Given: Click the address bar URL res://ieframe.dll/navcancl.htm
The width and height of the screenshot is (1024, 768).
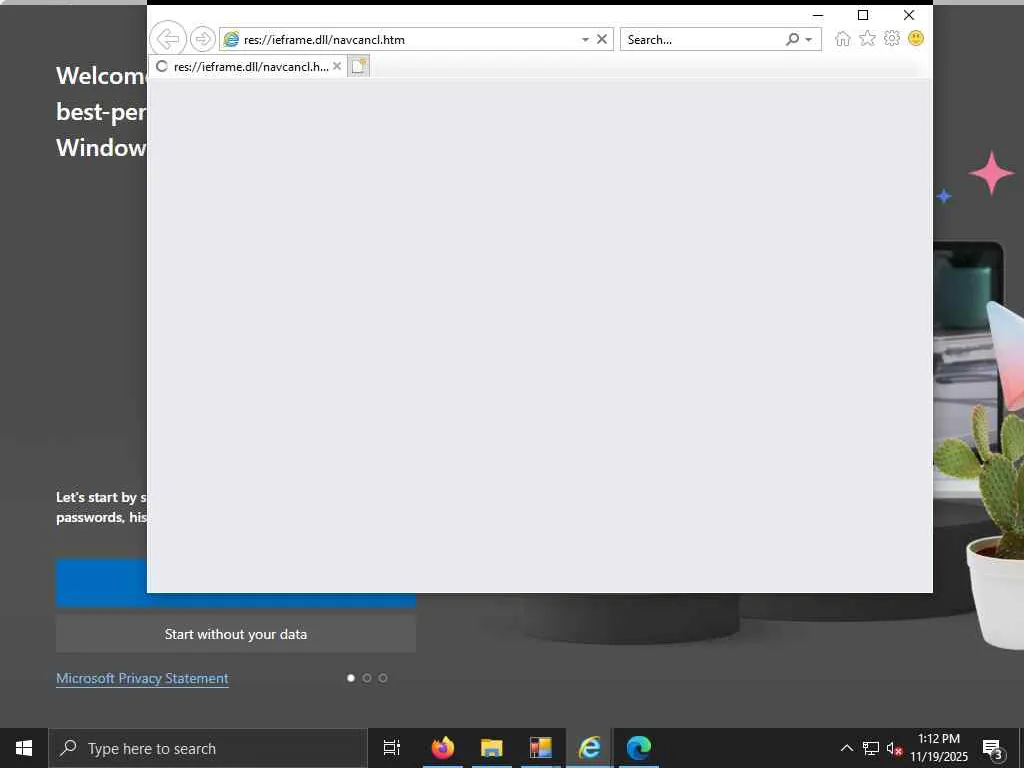Looking at the screenshot, I should click(x=325, y=40).
